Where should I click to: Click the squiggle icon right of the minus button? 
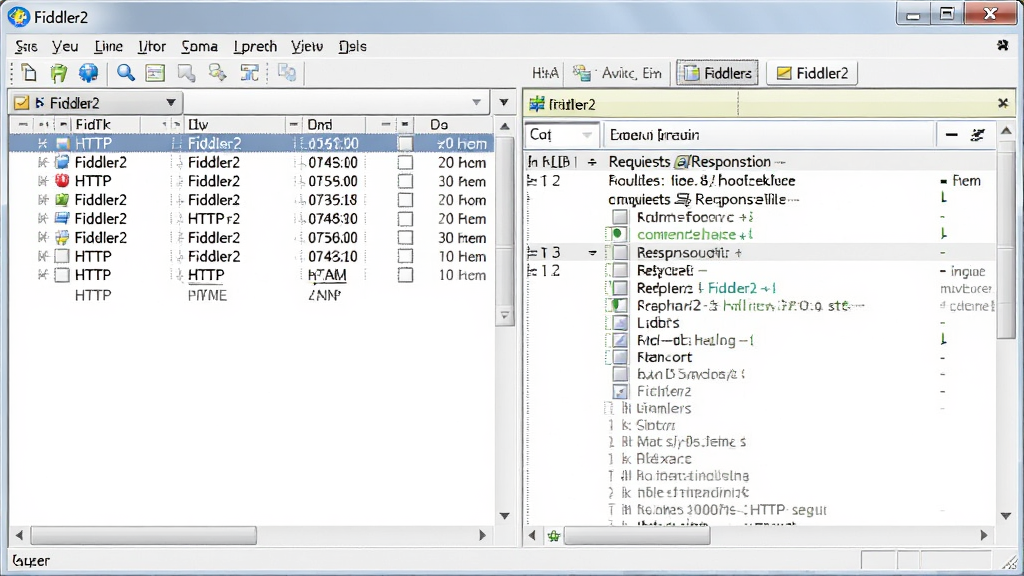[978, 135]
